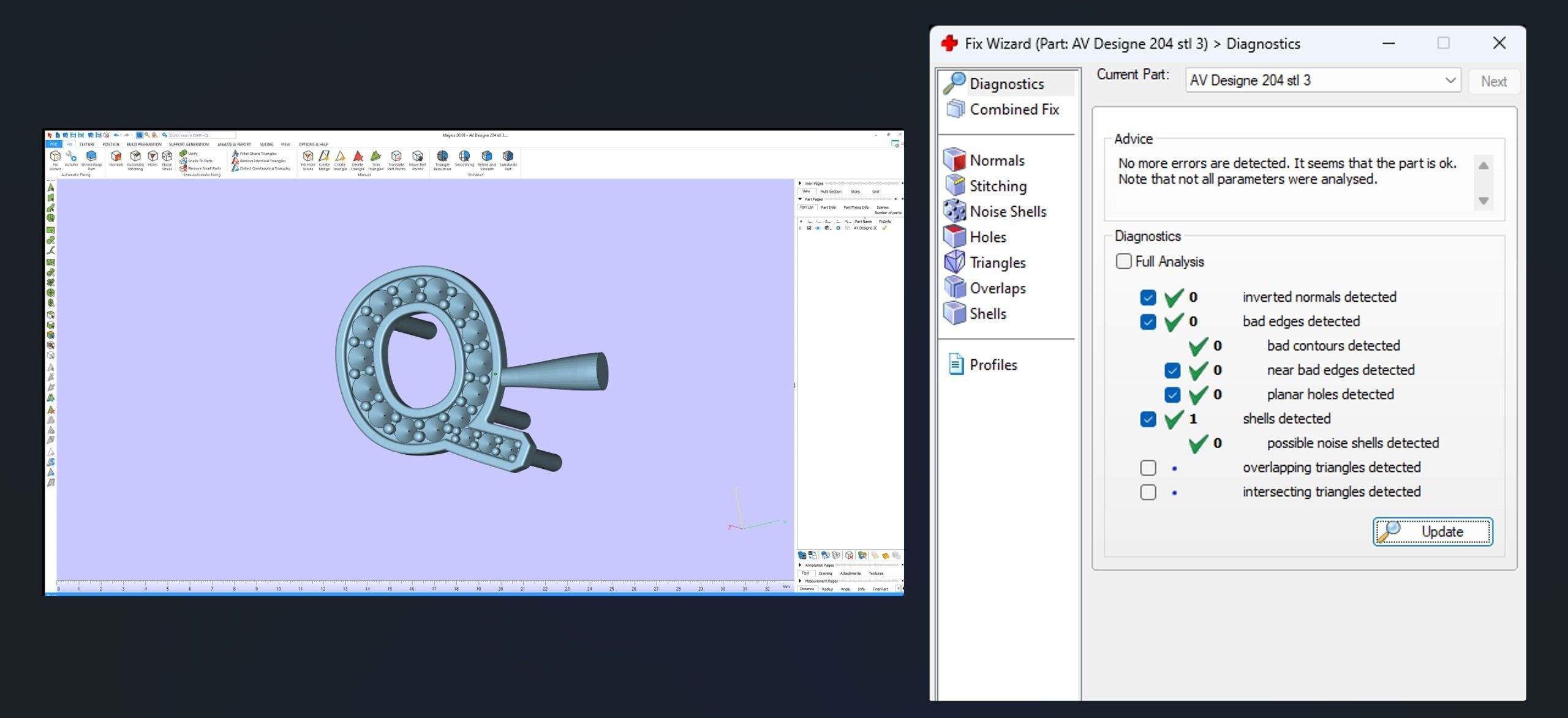Check overlapping triangles detected option

(1148, 468)
